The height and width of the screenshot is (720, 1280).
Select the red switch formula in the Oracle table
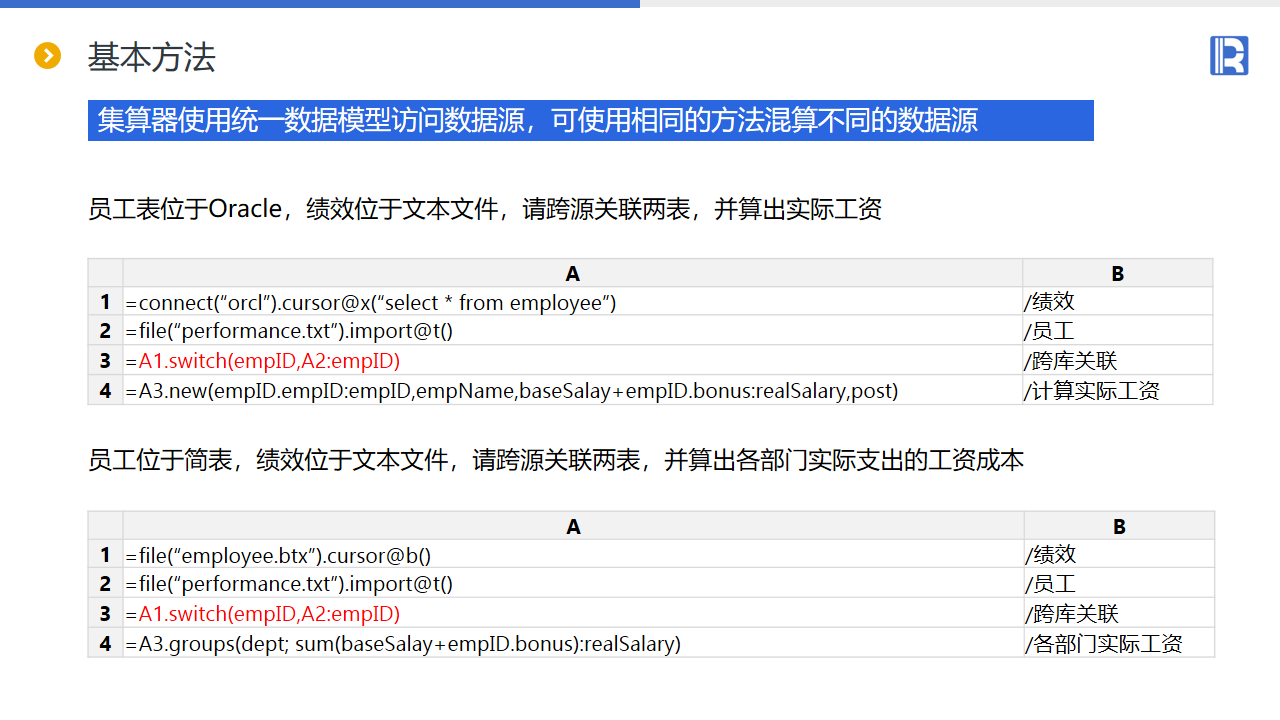(573, 361)
